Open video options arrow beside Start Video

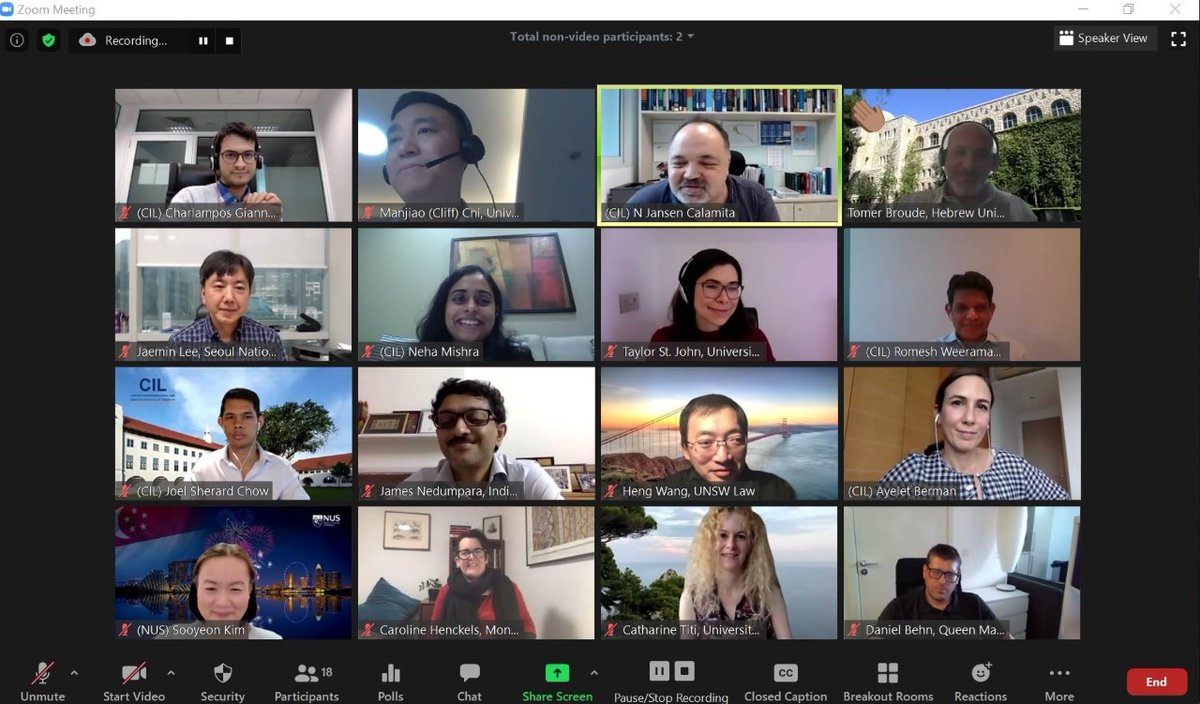(170, 673)
